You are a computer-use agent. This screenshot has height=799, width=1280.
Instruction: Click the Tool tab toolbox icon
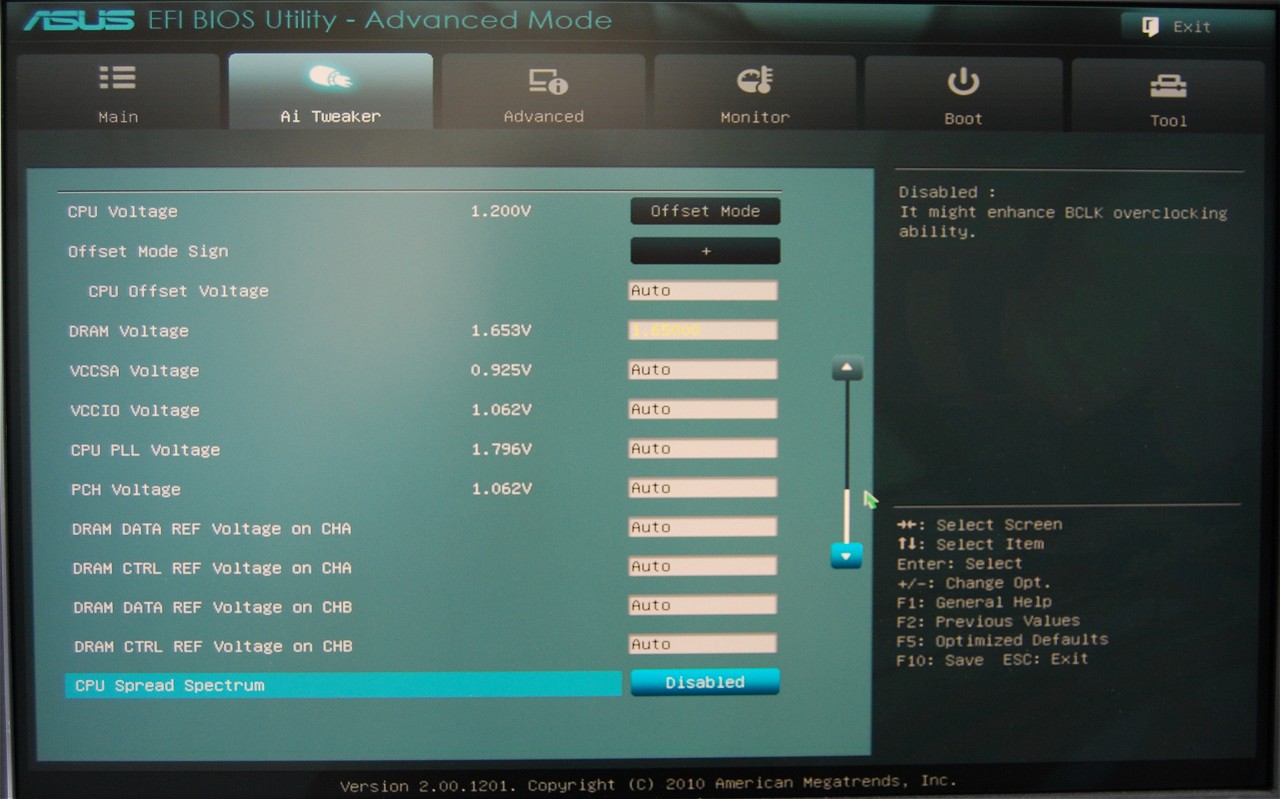[1168, 85]
